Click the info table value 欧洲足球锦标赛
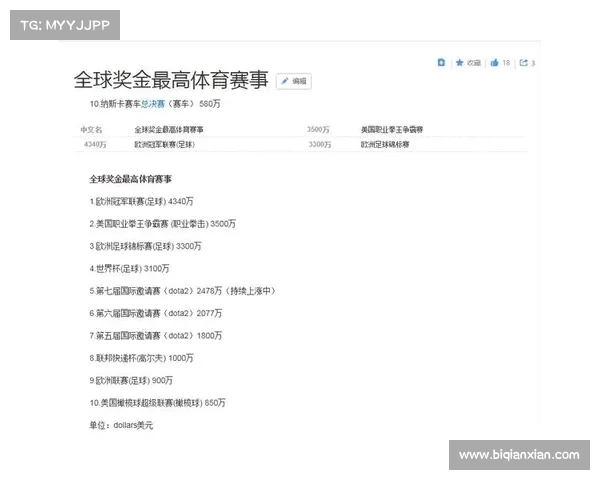Image resolution: width=600 pixels, height=480 pixels. pyautogui.click(x=385, y=144)
